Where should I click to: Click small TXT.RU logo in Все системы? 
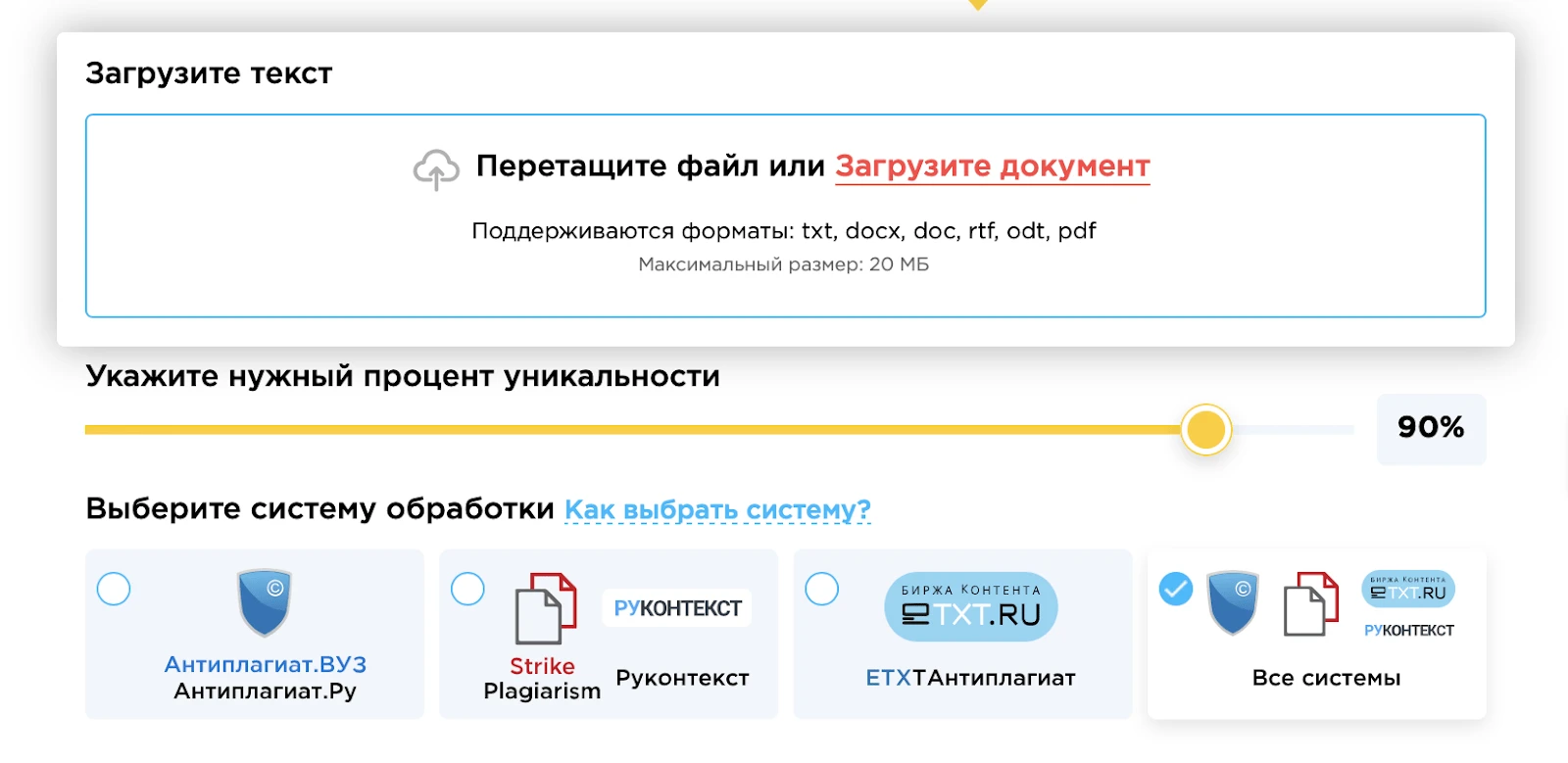(1407, 590)
